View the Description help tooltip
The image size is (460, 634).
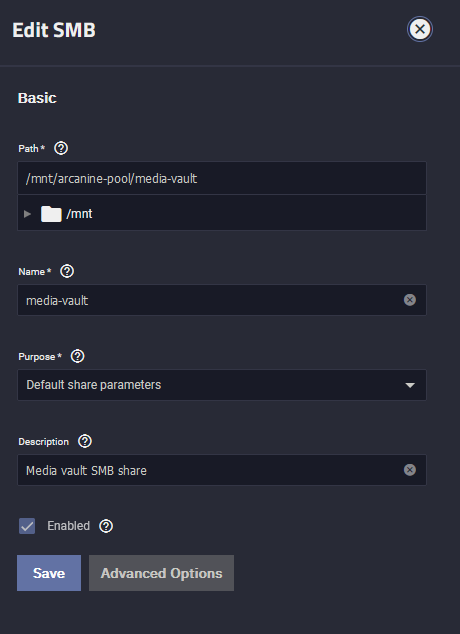pos(85,441)
